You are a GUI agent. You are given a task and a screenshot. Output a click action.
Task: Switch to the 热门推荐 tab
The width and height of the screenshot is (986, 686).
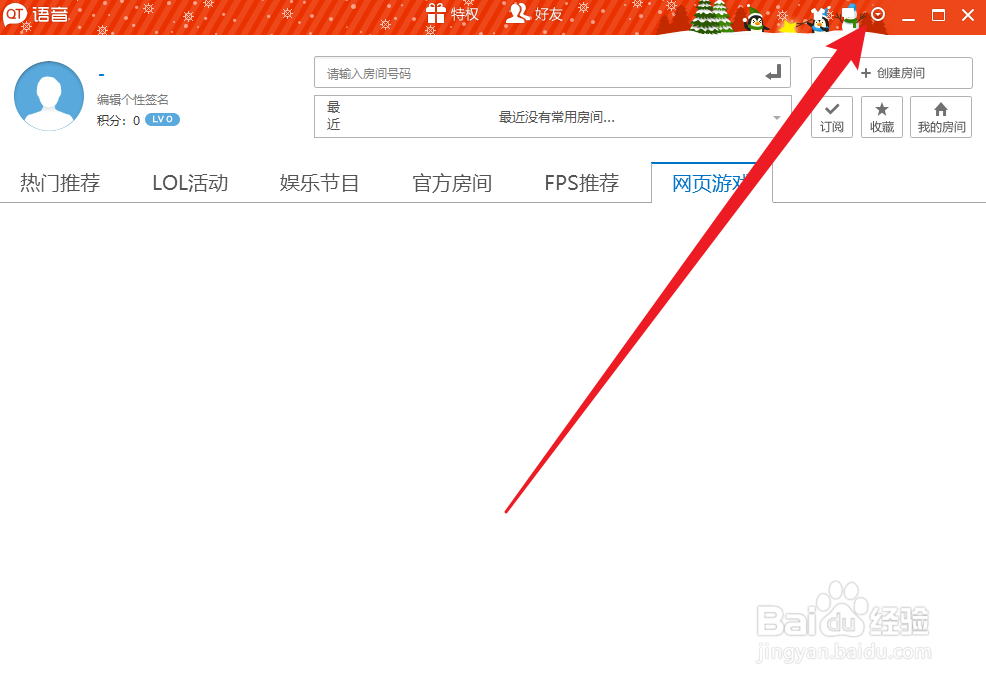point(60,183)
